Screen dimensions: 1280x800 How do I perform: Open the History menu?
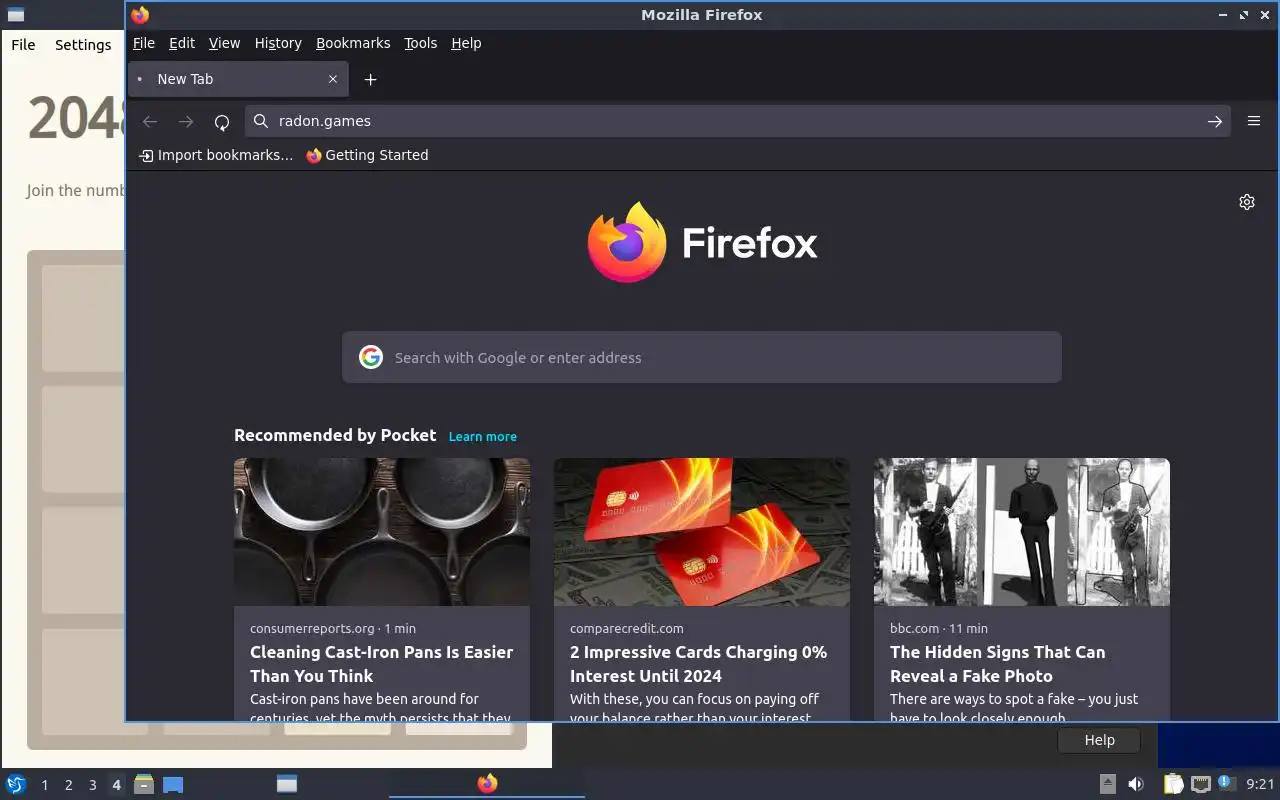tap(278, 43)
